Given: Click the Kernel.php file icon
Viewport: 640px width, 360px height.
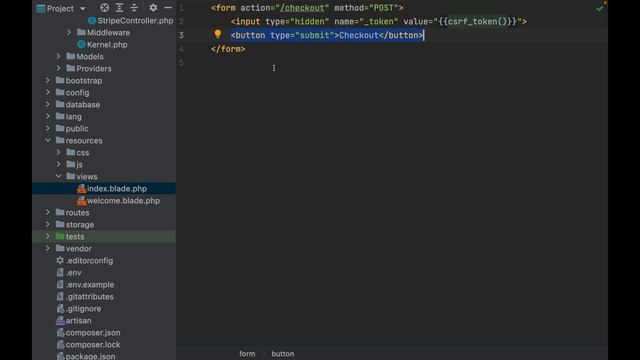Looking at the screenshot, I should (81, 44).
